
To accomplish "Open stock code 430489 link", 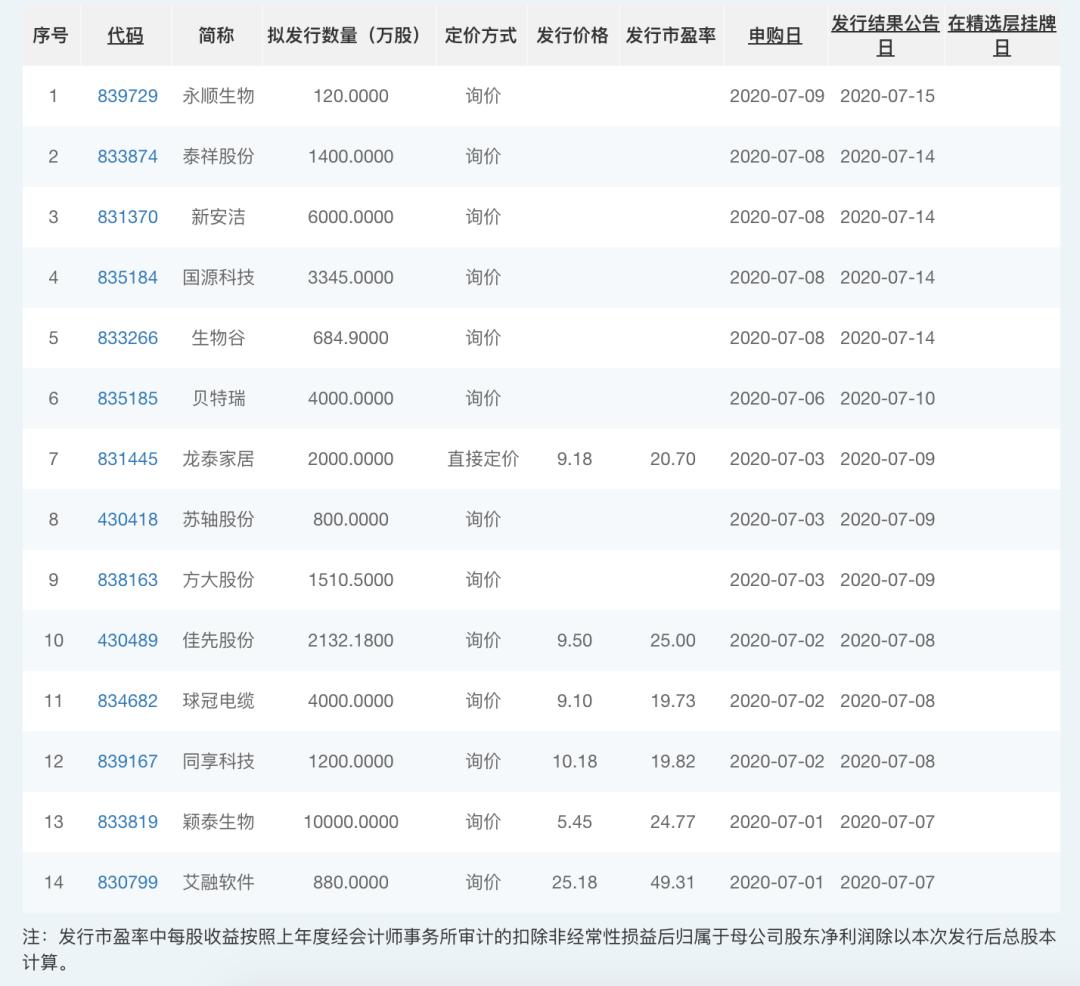I will coord(125,640).
